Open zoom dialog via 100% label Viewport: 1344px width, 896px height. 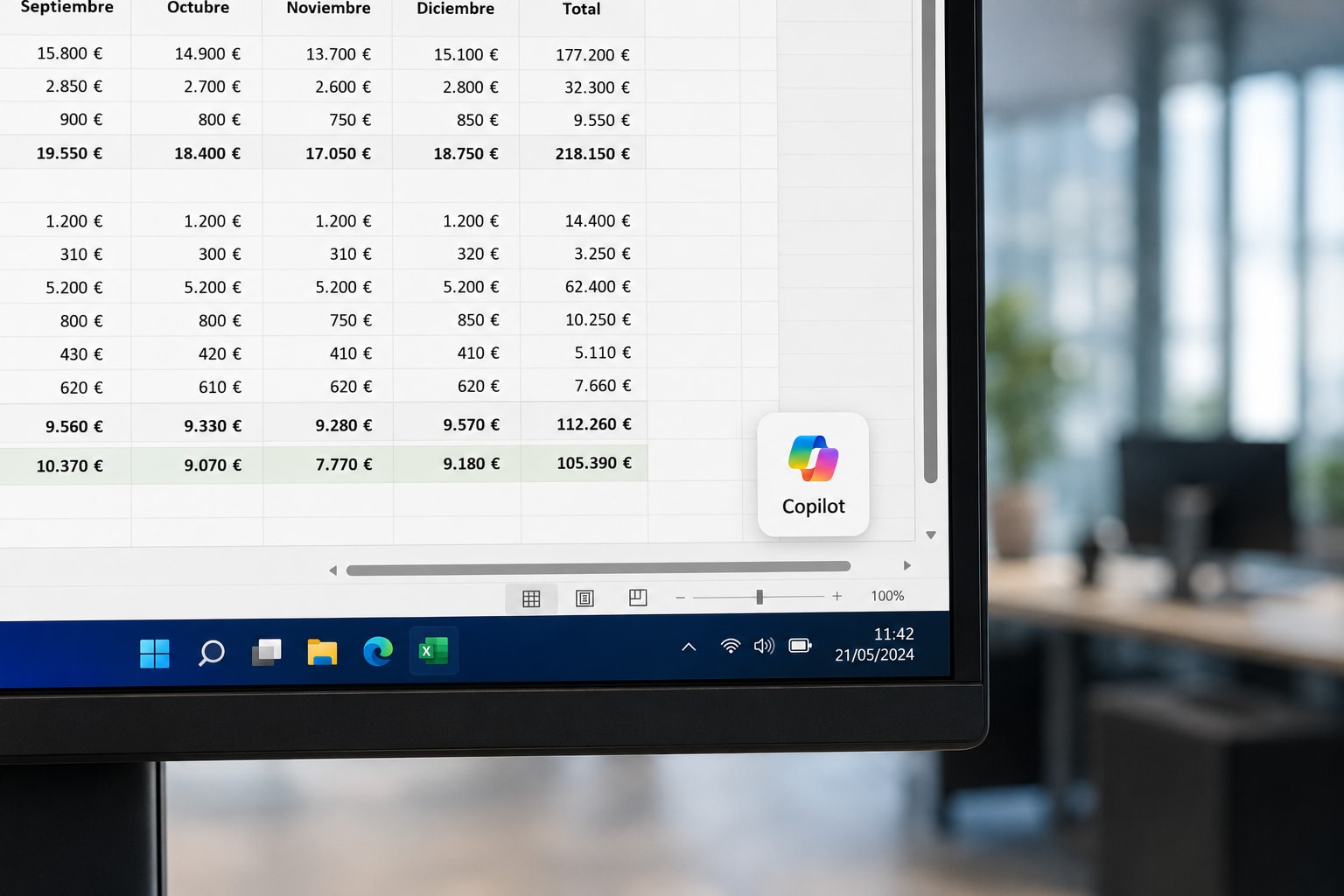(887, 596)
